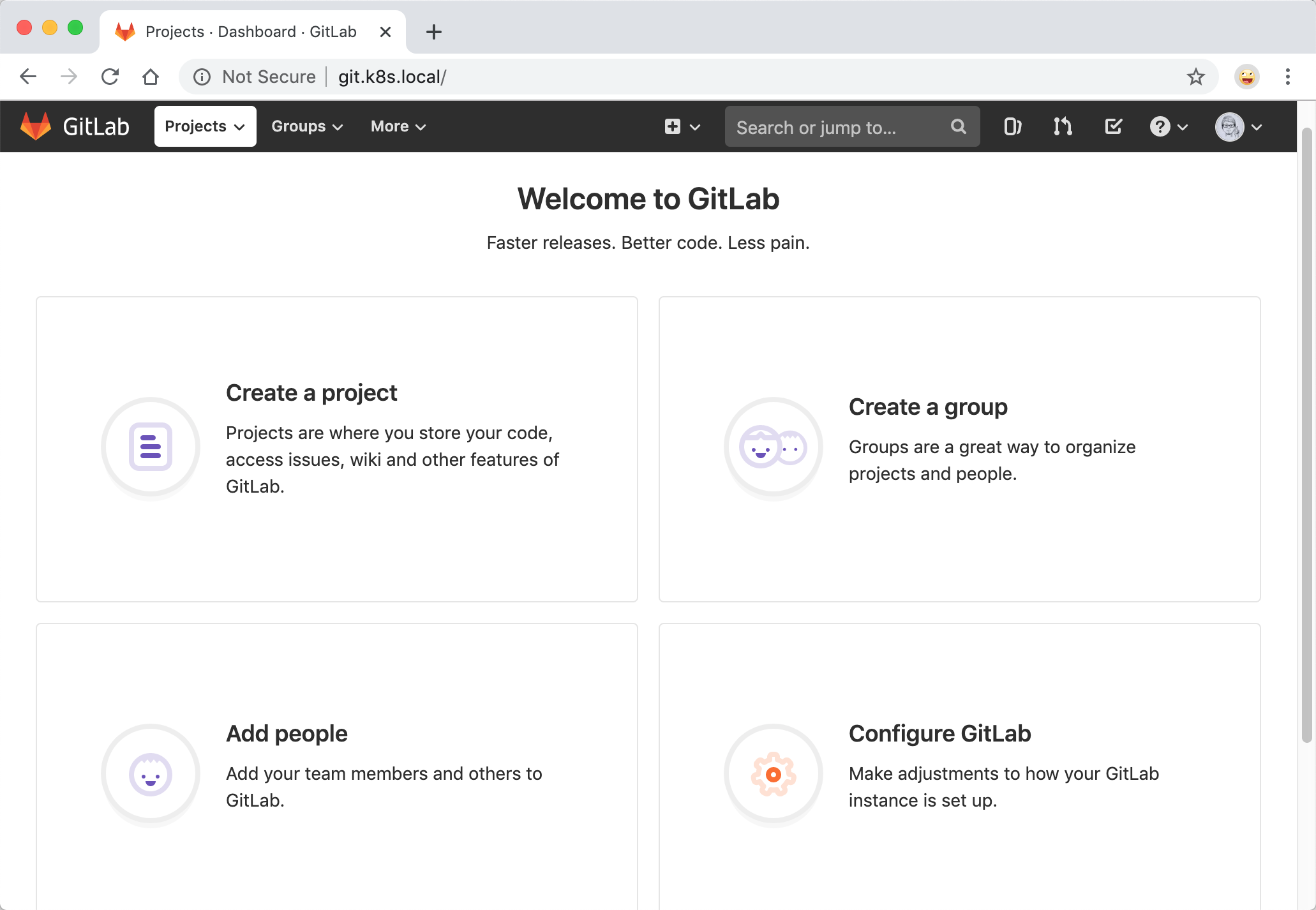The height and width of the screenshot is (910, 1316).
Task: Open the Chrome profile emoji avatar
Action: [1246, 77]
